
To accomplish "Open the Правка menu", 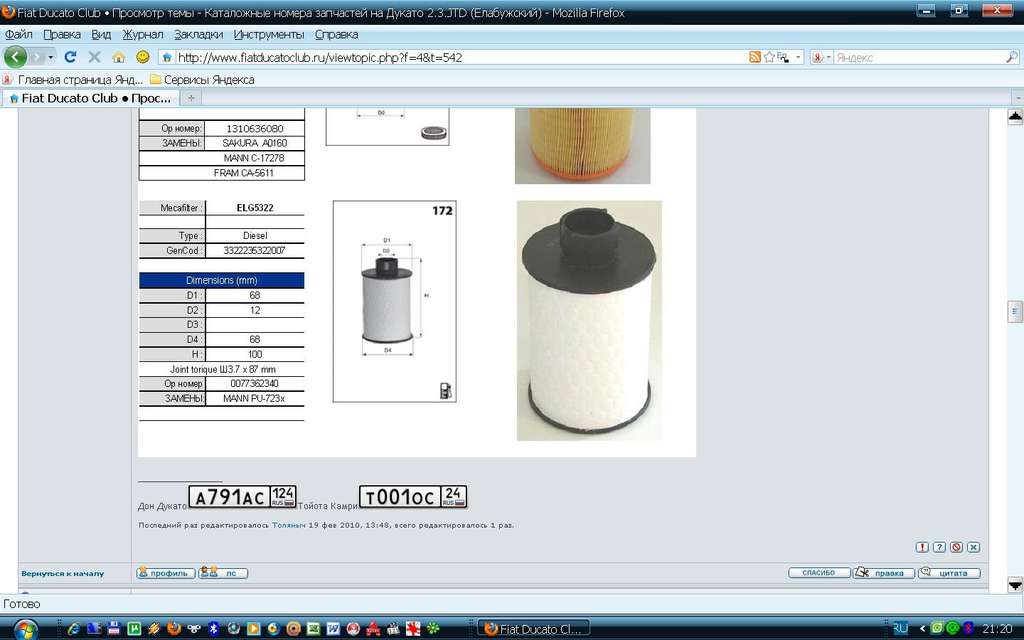I will pos(62,35).
